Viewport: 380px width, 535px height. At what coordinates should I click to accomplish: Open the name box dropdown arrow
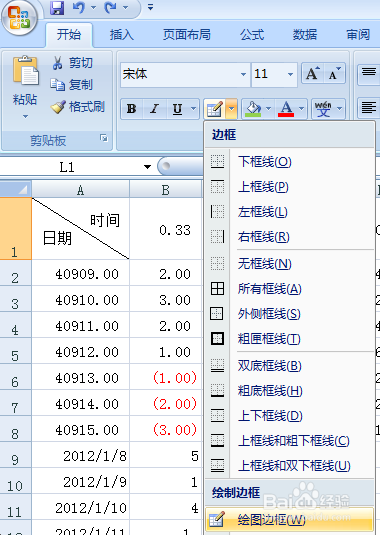[x=147, y=167]
